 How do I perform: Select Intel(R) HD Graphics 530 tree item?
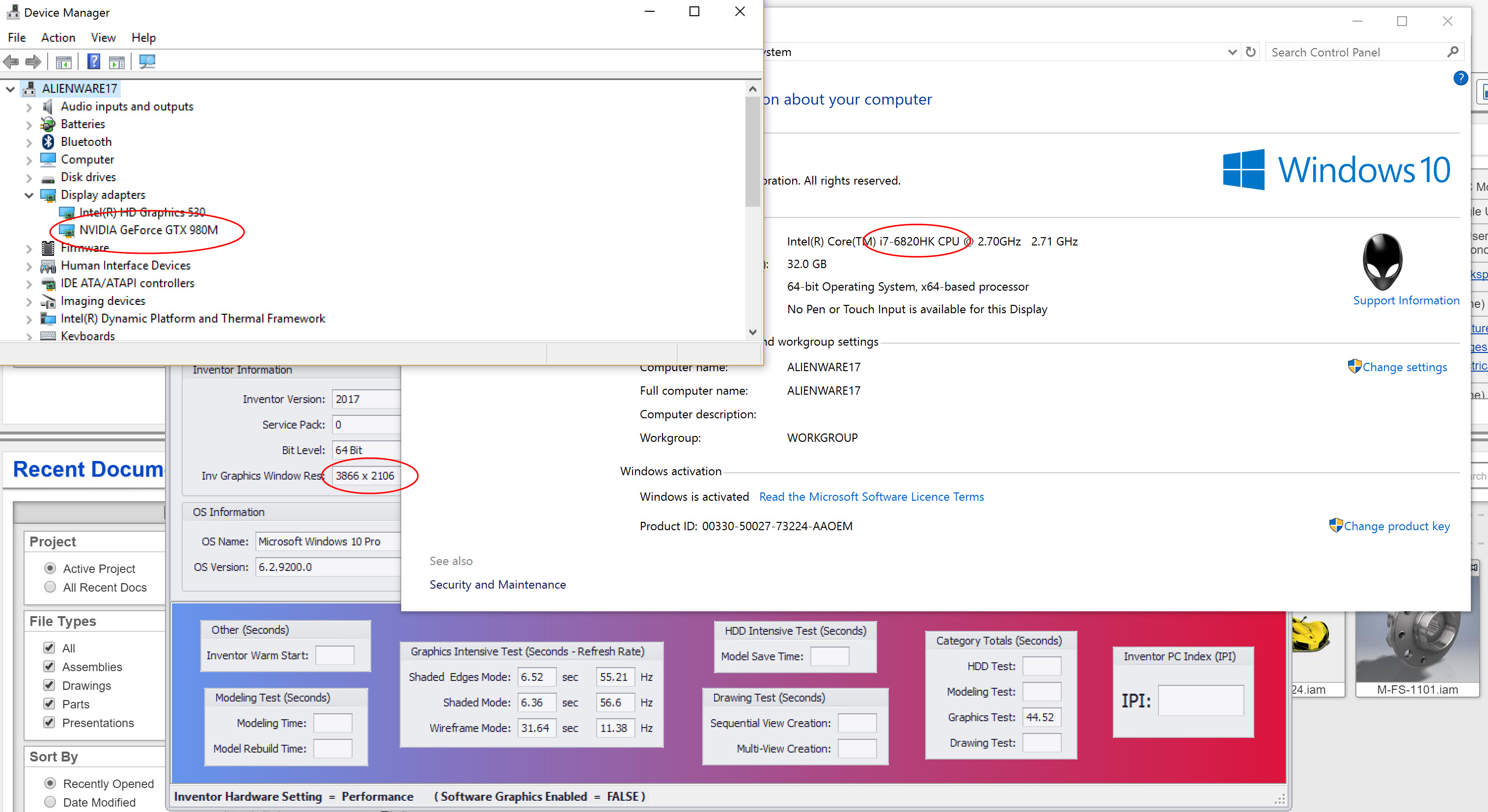coord(142,213)
